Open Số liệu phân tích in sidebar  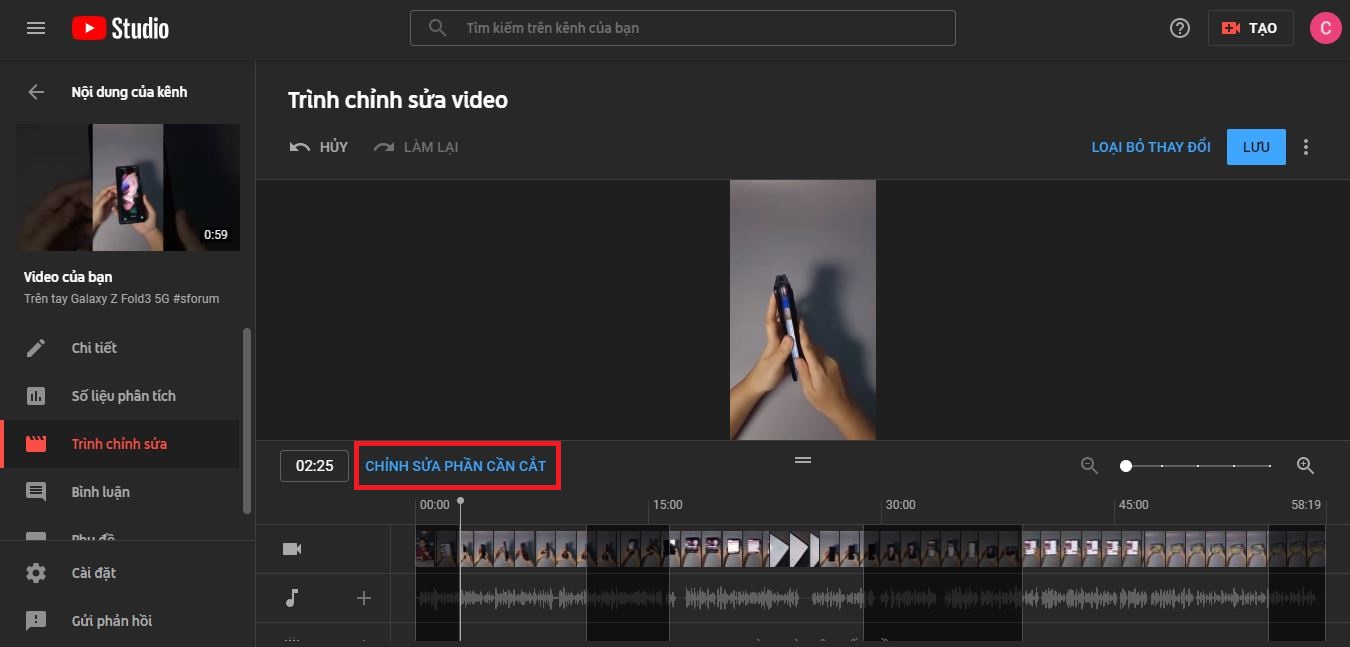pyautogui.click(x=123, y=396)
